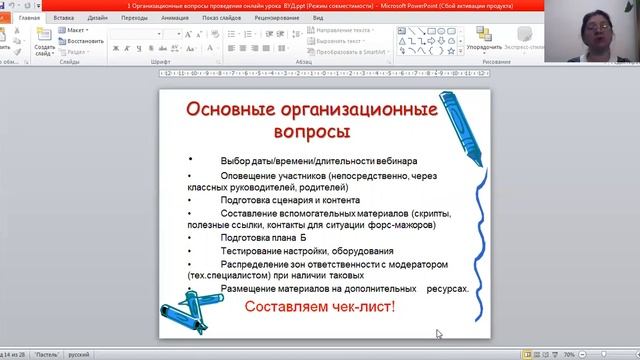Screen dimensions: 640x360
Task: Select the down arrow shape
Action: tap(441, 41)
